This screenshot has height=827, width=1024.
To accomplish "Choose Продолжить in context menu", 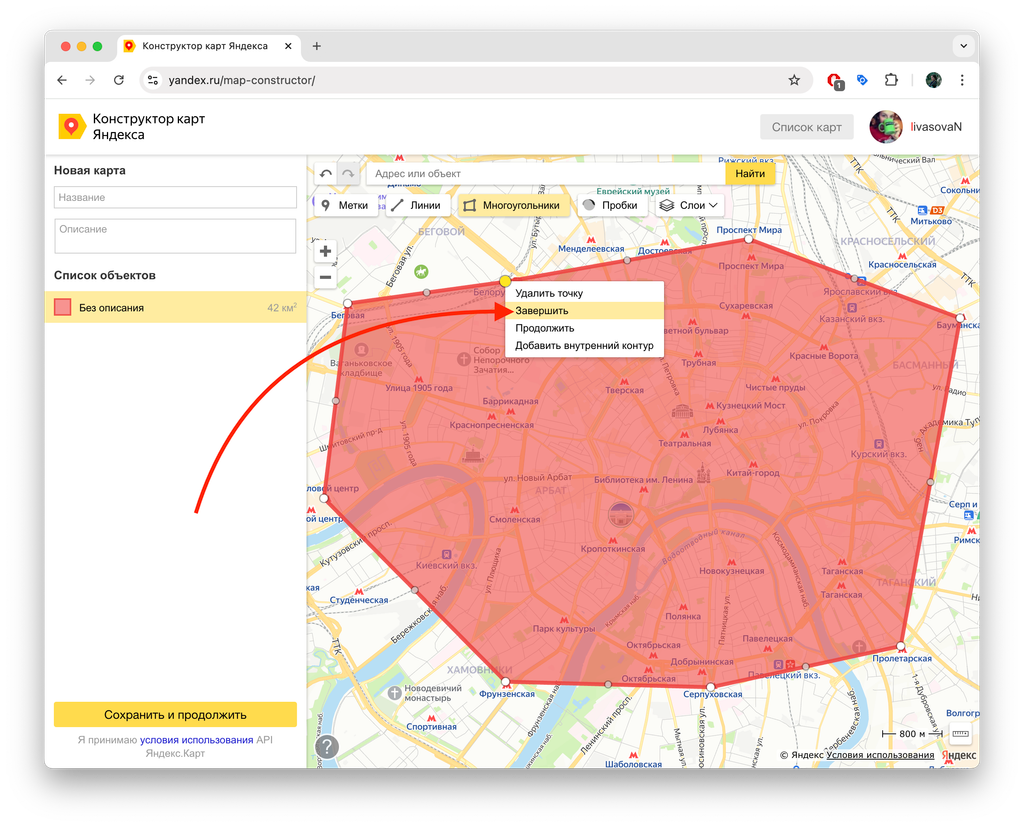I will 584,328.
